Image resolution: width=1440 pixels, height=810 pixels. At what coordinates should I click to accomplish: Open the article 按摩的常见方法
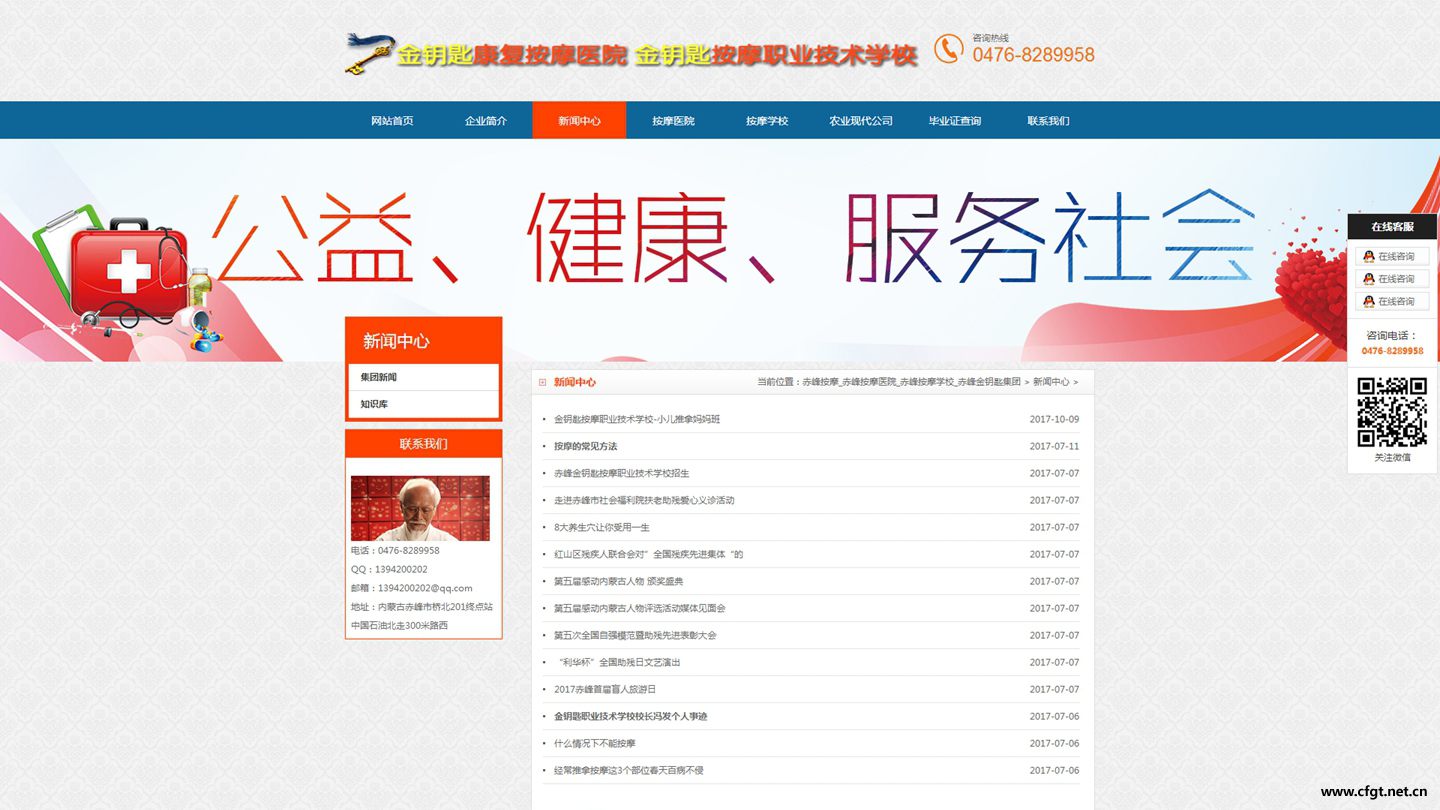click(x=586, y=446)
